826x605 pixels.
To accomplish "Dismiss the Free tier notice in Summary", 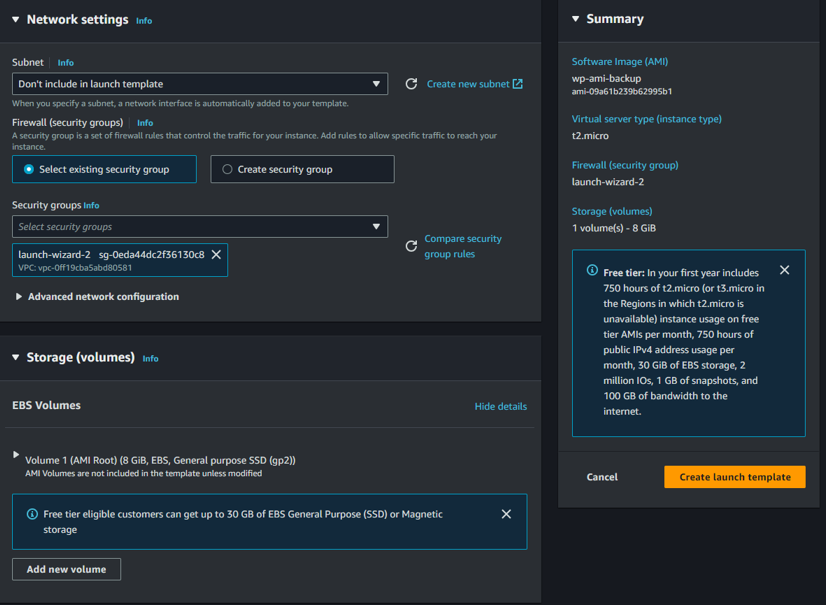I will pyautogui.click(x=785, y=270).
